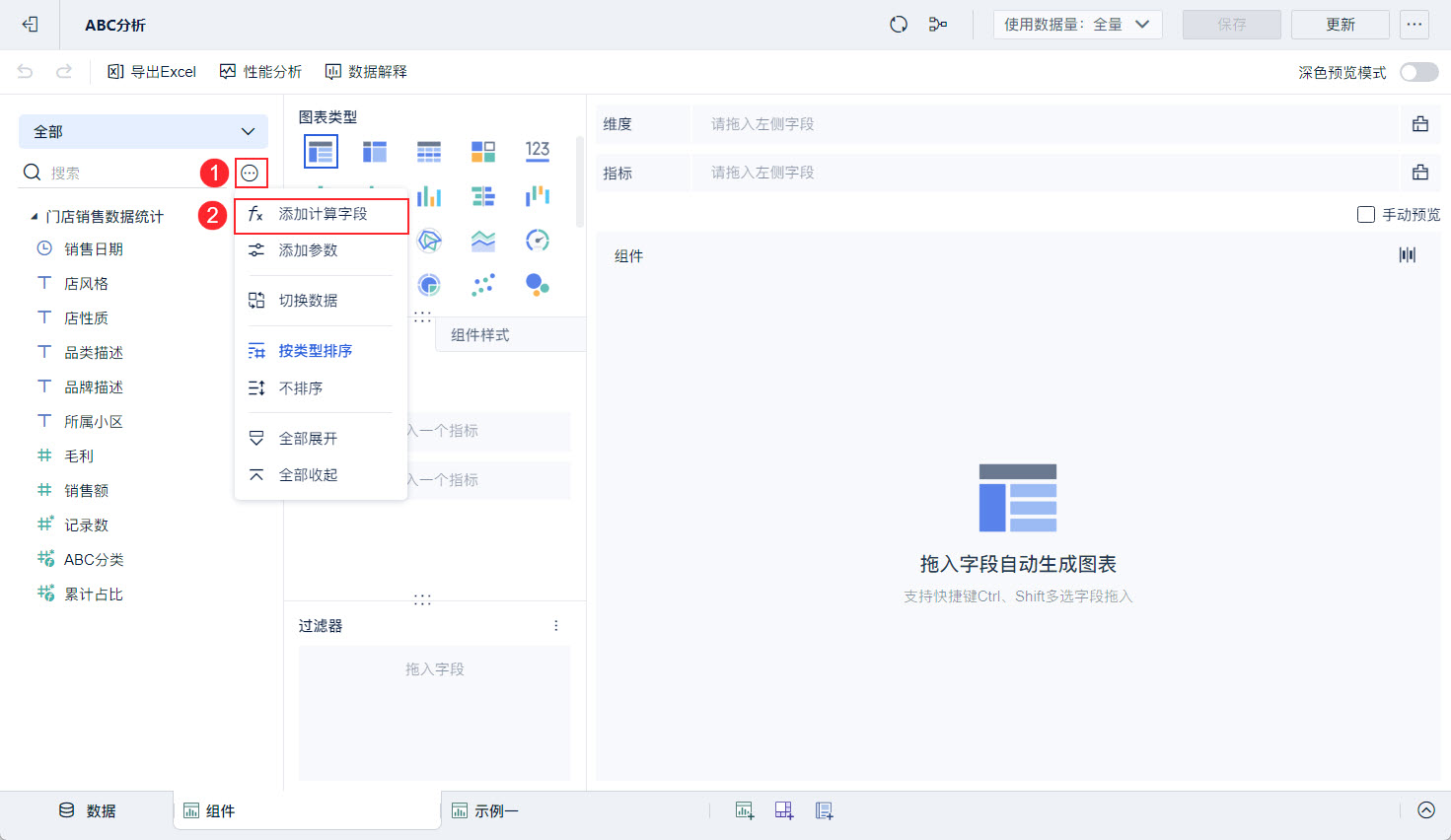
Task: Choose the area chart type
Action: point(483,241)
